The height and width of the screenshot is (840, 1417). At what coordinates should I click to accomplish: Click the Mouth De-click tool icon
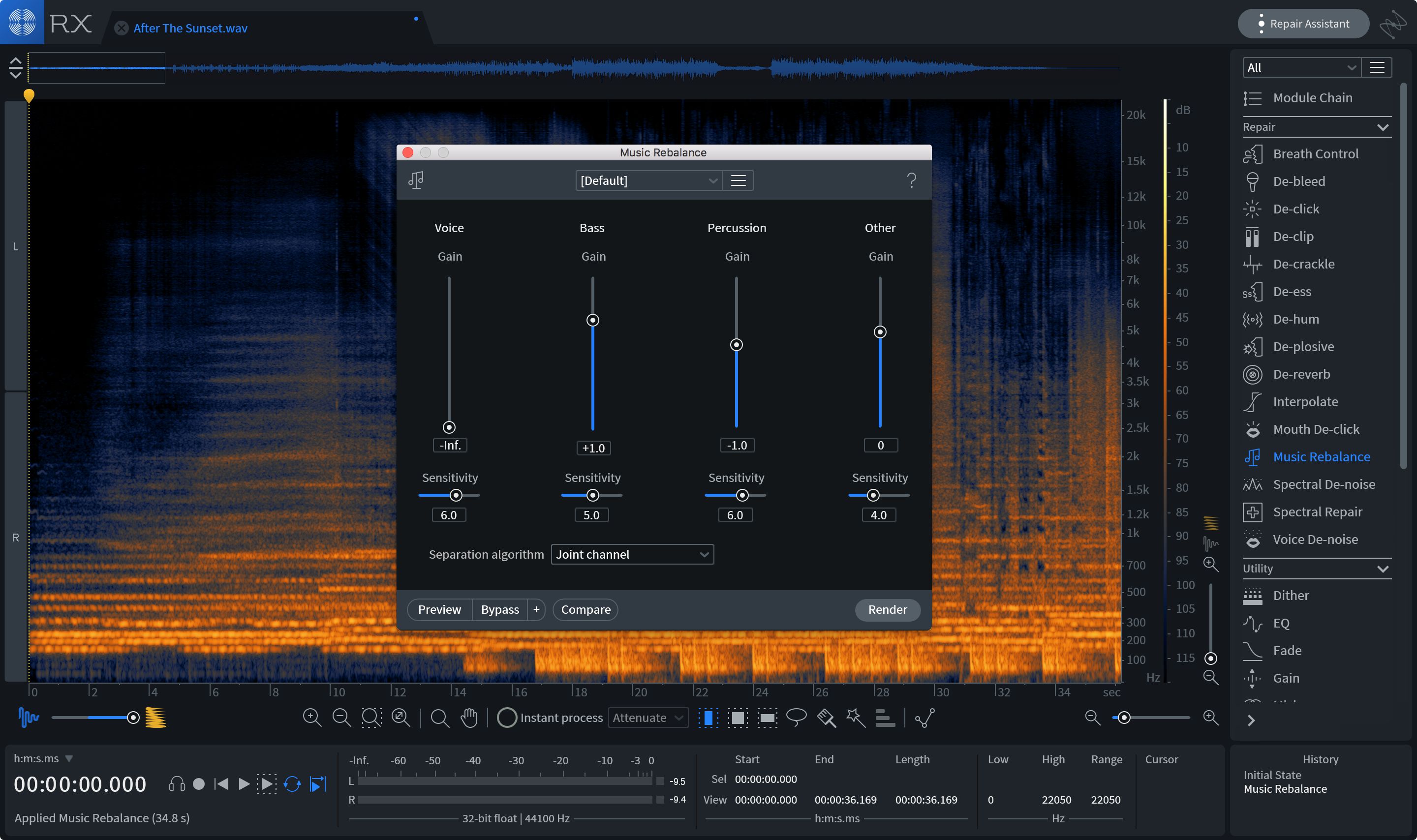(x=1253, y=428)
